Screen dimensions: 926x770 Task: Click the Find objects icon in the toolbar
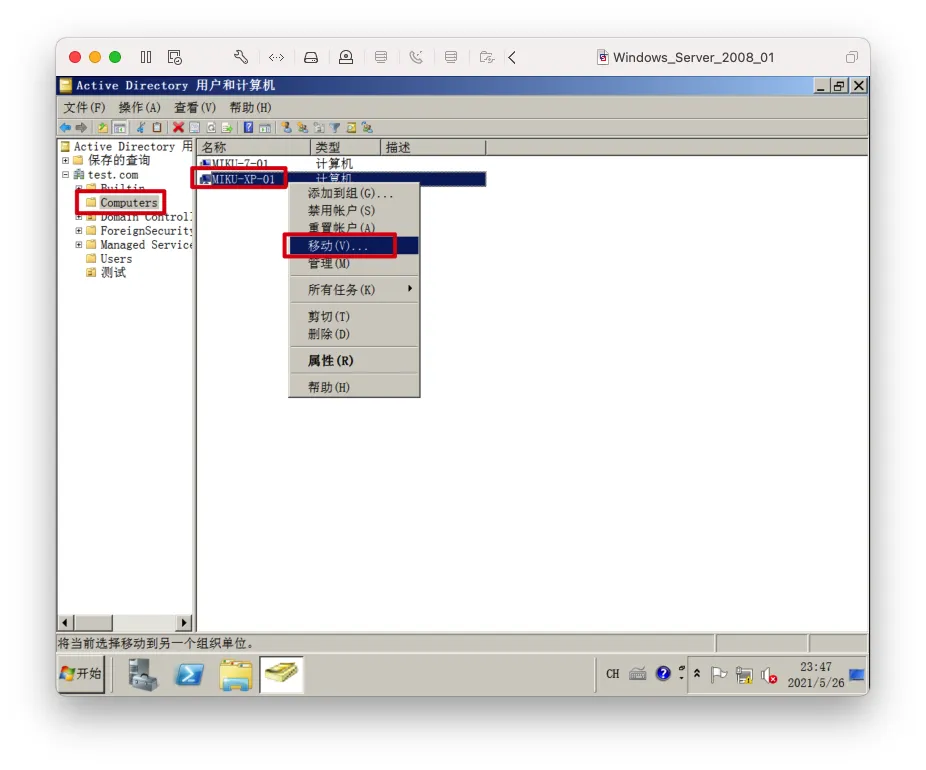click(351, 128)
